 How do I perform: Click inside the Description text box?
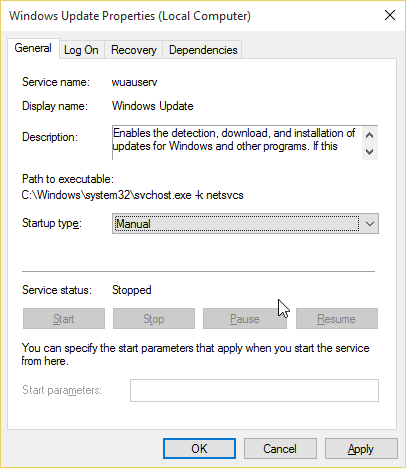tap(237, 143)
